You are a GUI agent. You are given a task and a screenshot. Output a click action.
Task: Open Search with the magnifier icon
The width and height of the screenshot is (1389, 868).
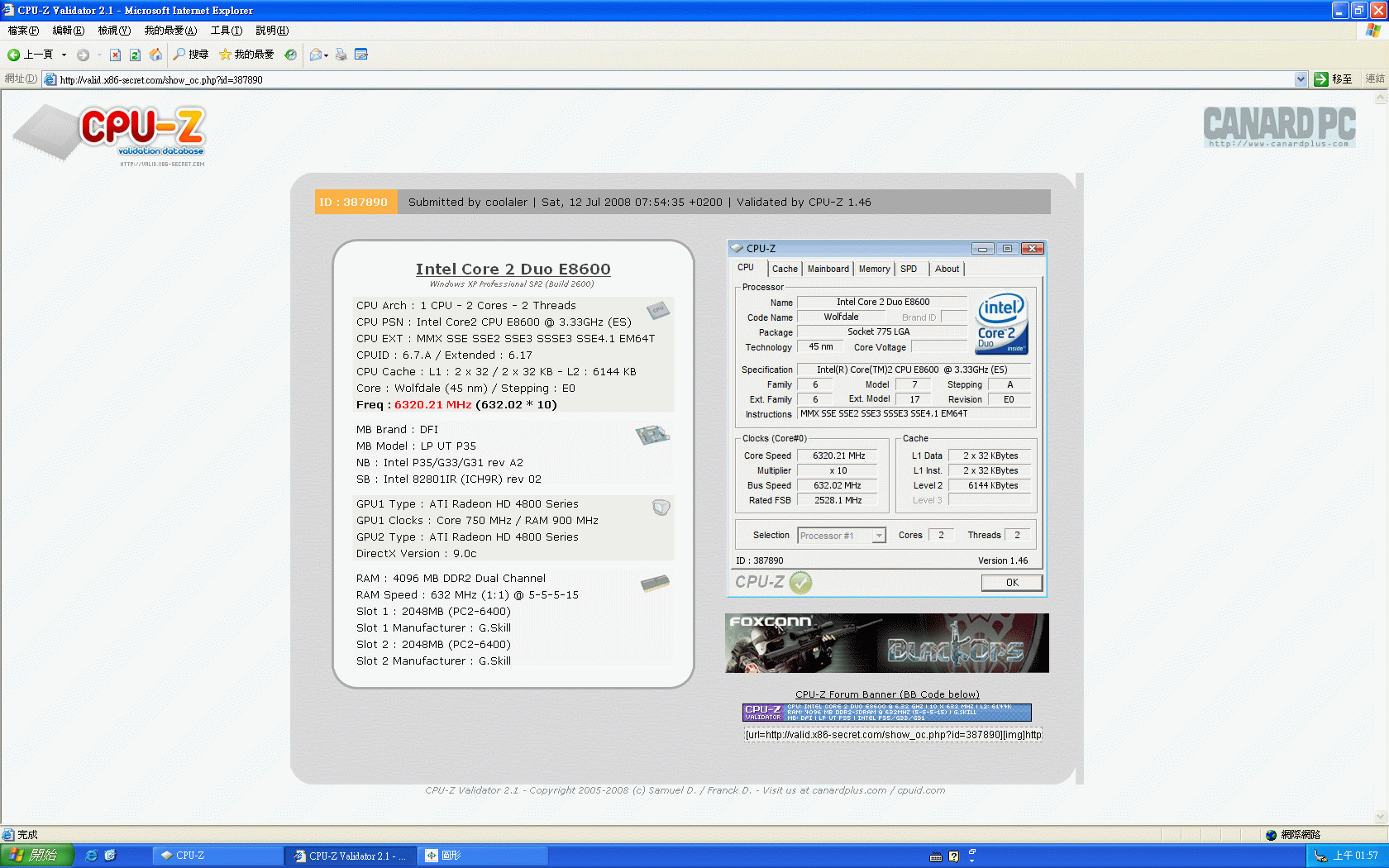pos(190,55)
